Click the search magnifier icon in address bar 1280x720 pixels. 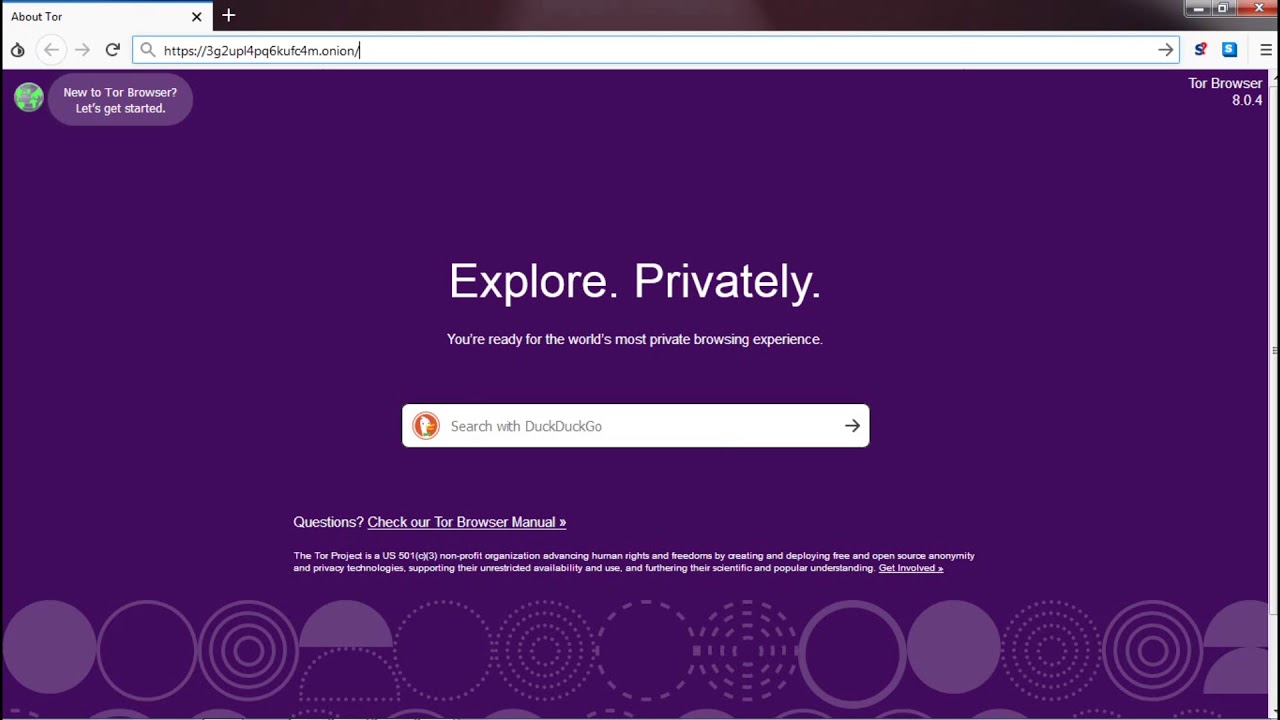[x=148, y=50]
